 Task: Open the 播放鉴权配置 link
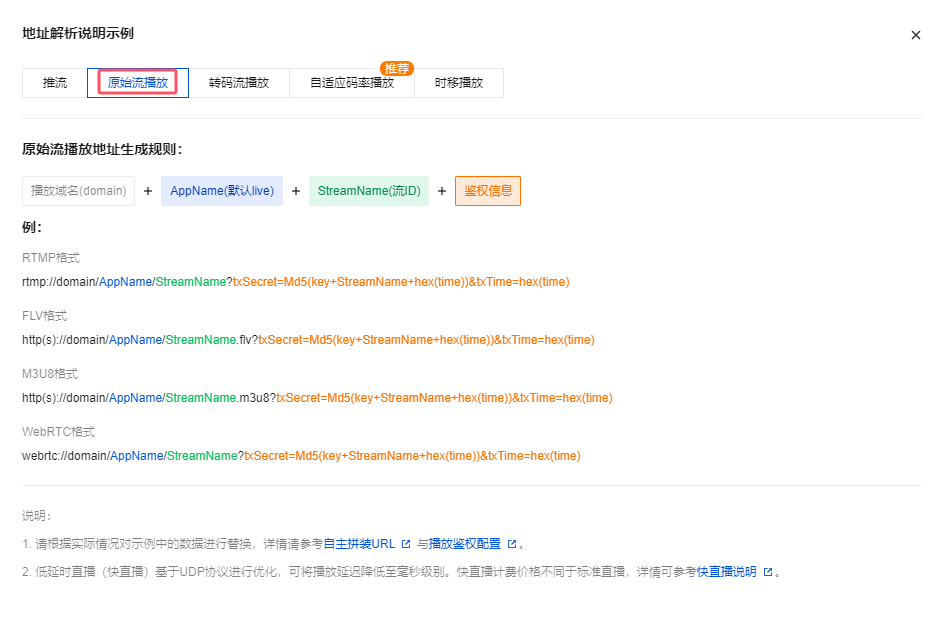pos(465,543)
